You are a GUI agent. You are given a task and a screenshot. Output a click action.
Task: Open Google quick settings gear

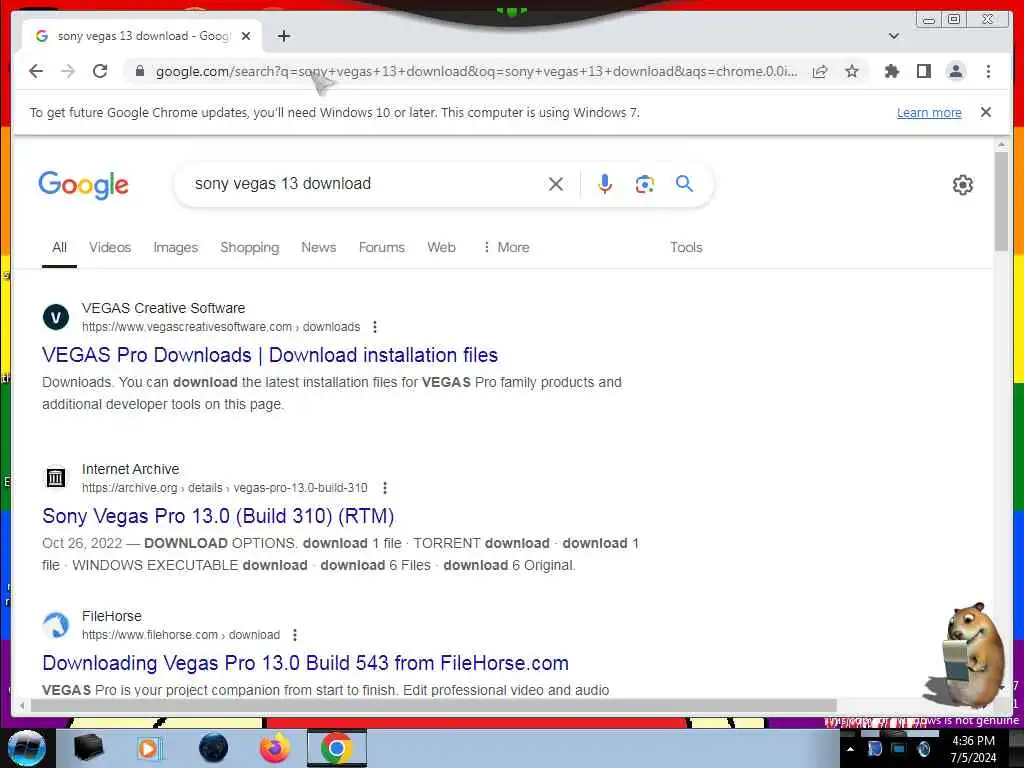[962, 185]
